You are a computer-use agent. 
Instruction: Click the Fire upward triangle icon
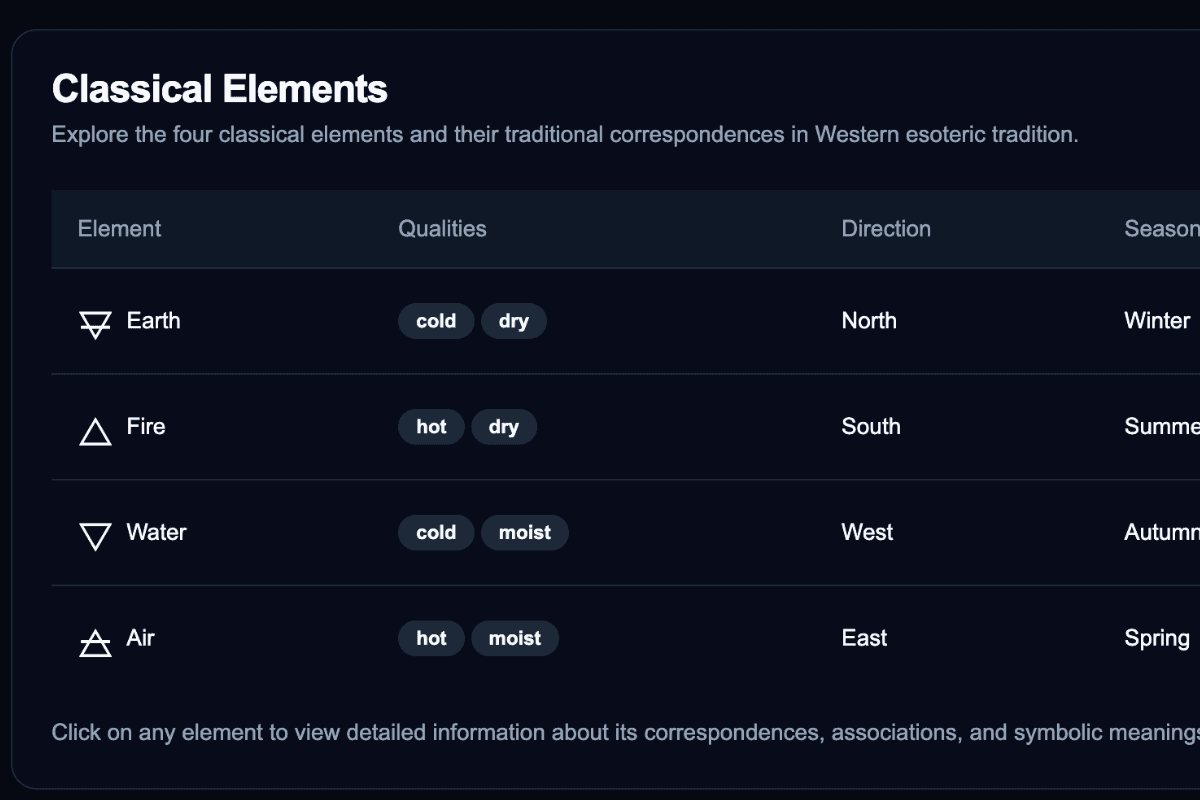95,431
